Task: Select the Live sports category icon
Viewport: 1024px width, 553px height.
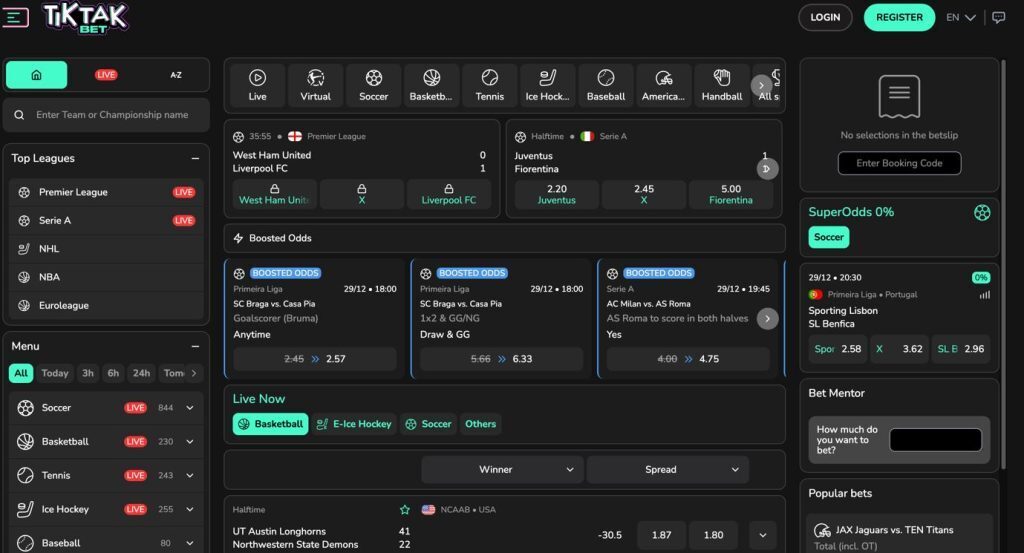Action: click(x=257, y=86)
